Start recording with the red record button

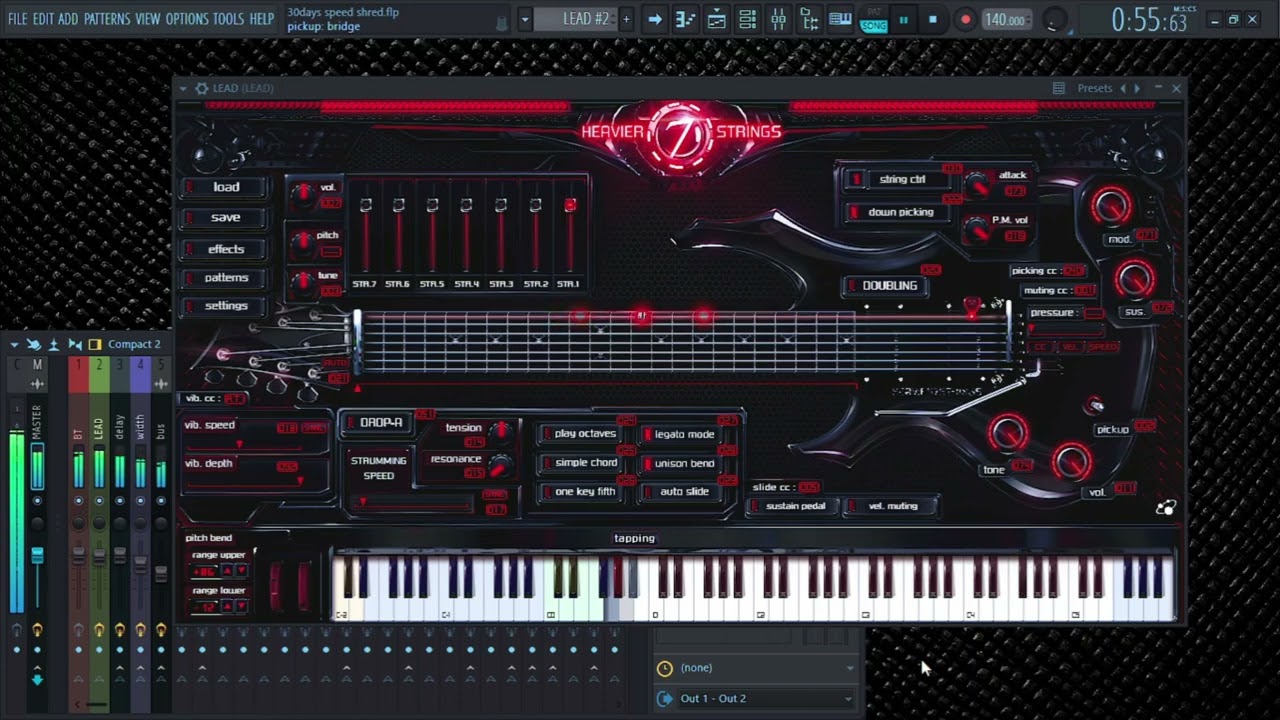point(965,20)
